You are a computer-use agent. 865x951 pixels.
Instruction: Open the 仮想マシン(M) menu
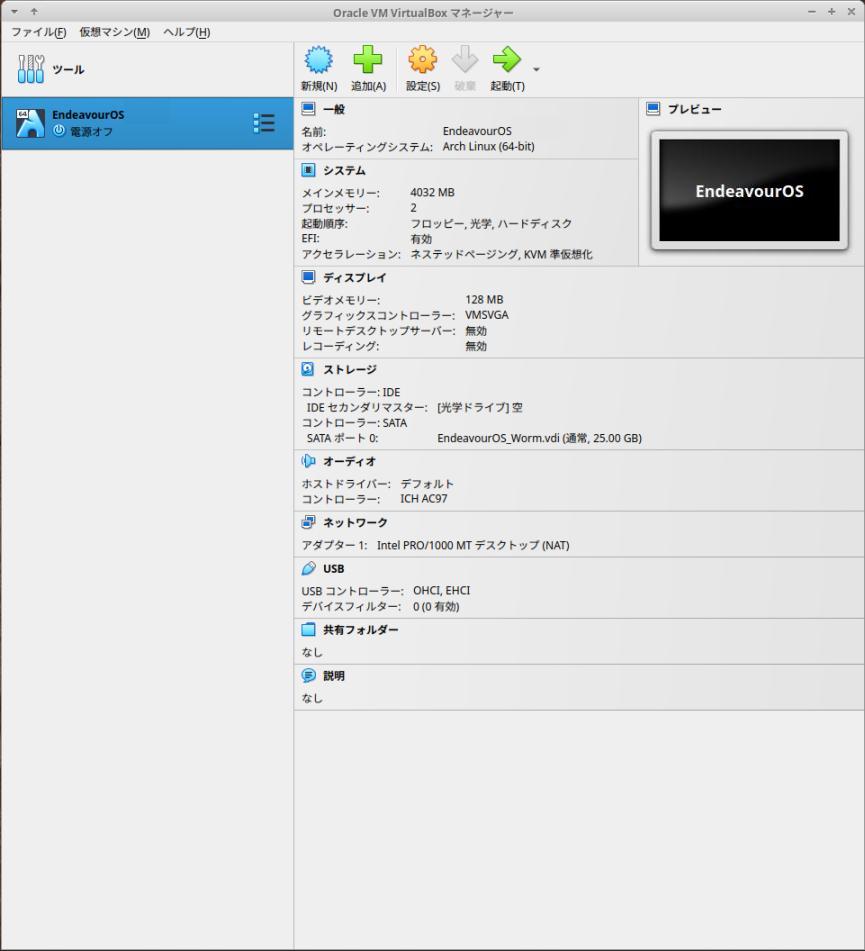tap(115, 32)
